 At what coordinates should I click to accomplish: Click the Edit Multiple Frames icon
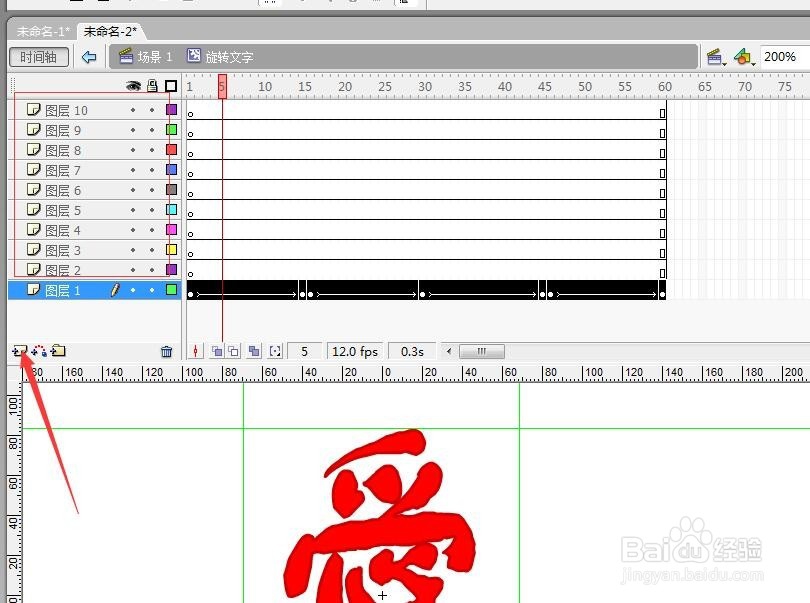click(254, 351)
